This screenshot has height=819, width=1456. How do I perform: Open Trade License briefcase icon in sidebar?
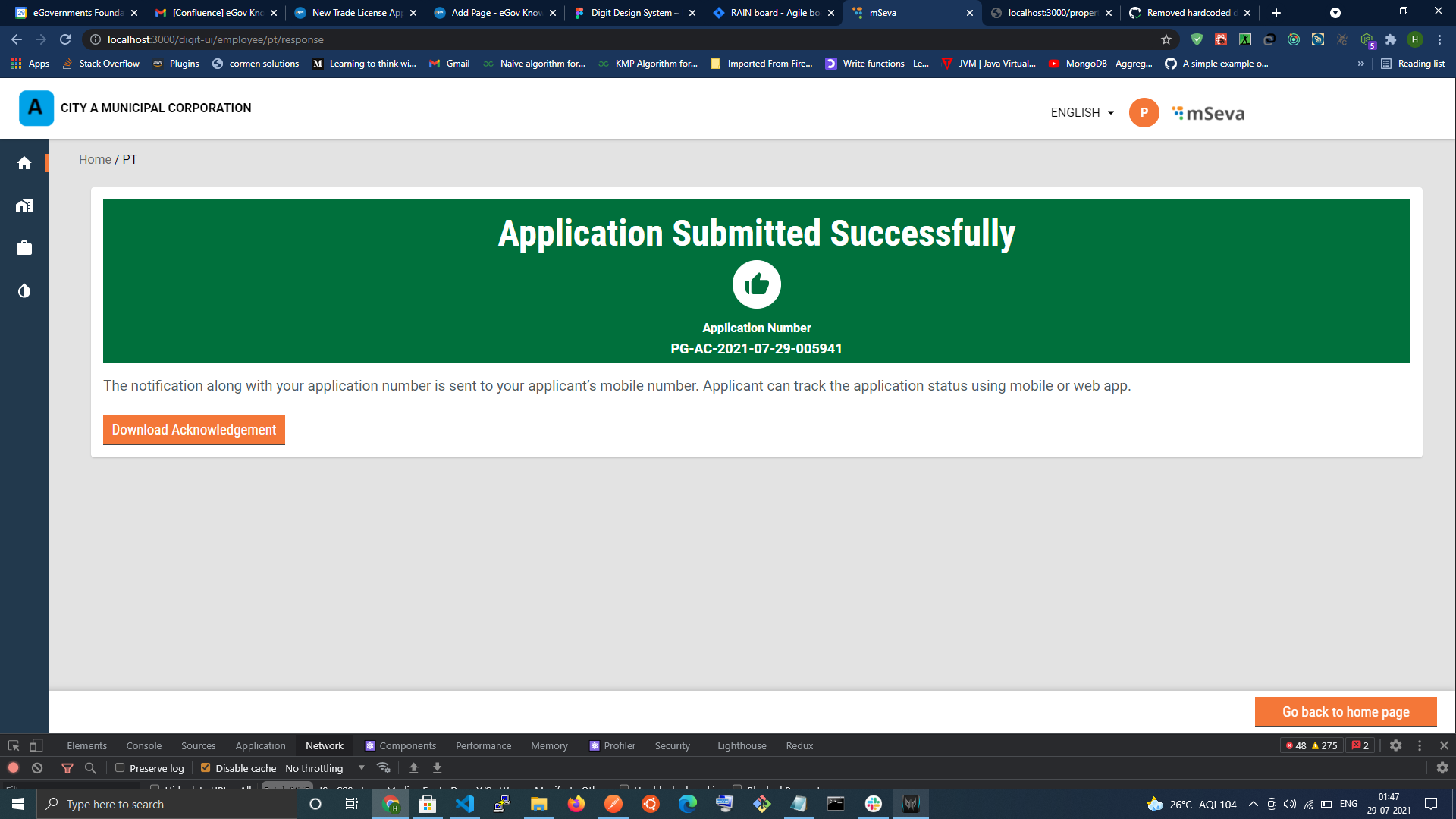pos(24,248)
